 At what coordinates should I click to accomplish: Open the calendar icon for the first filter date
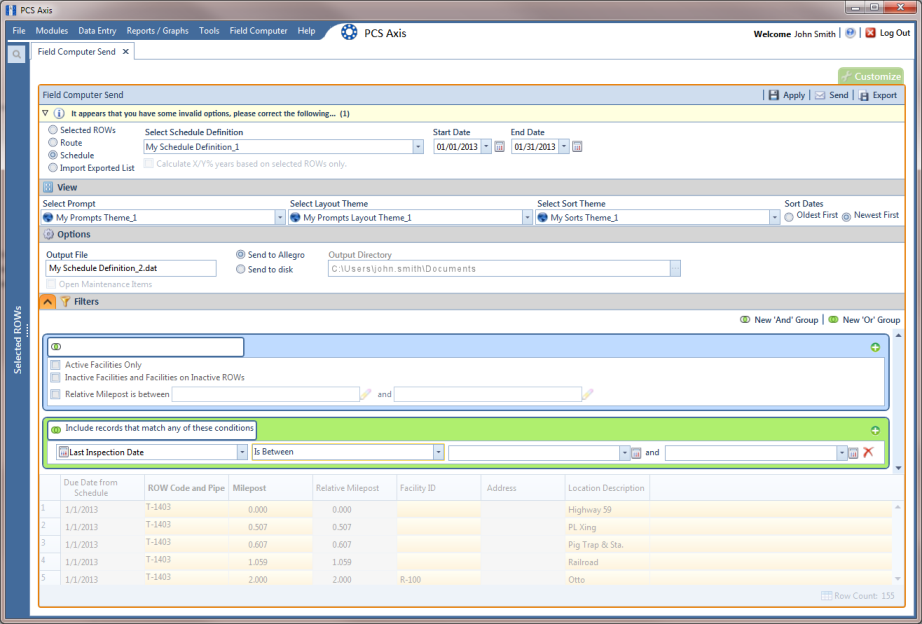click(x=636, y=453)
